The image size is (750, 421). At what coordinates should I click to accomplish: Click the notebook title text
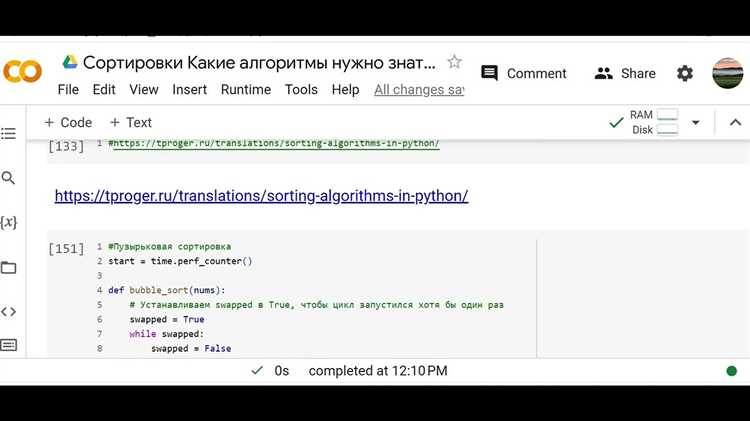click(x=259, y=62)
